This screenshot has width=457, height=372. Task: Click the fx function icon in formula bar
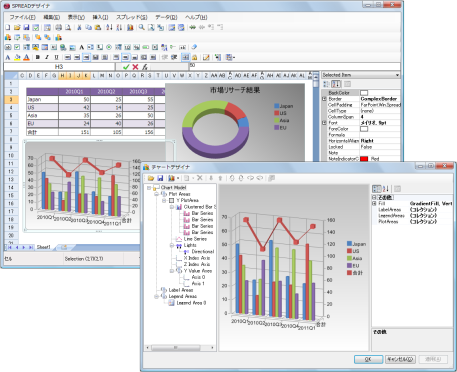click(145, 67)
